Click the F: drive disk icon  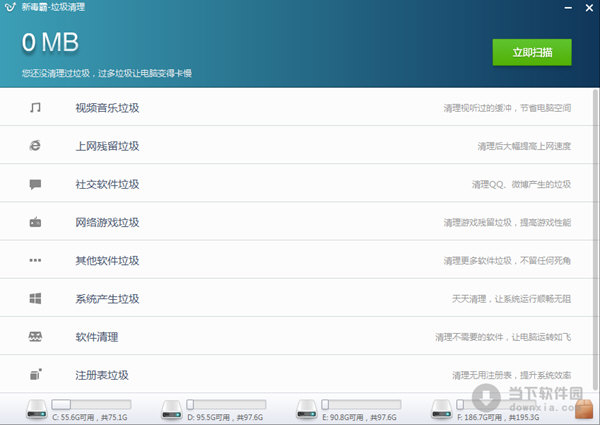(x=442, y=409)
